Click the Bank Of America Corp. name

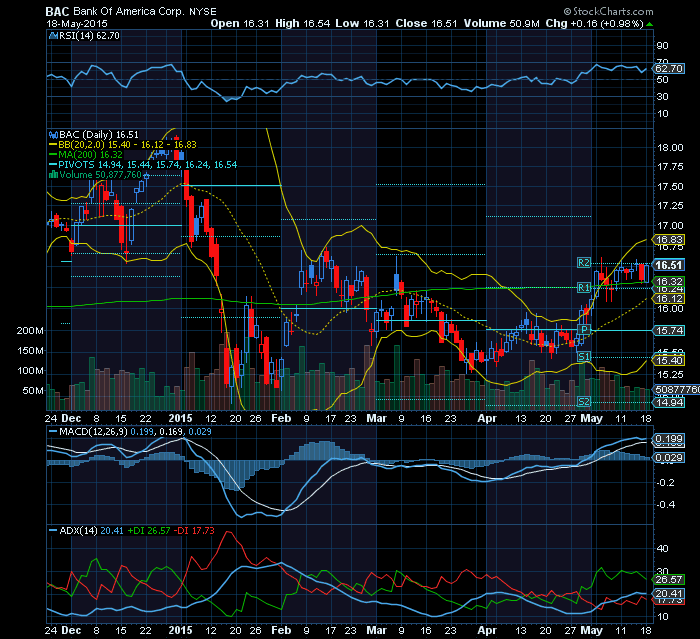(129, 12)
